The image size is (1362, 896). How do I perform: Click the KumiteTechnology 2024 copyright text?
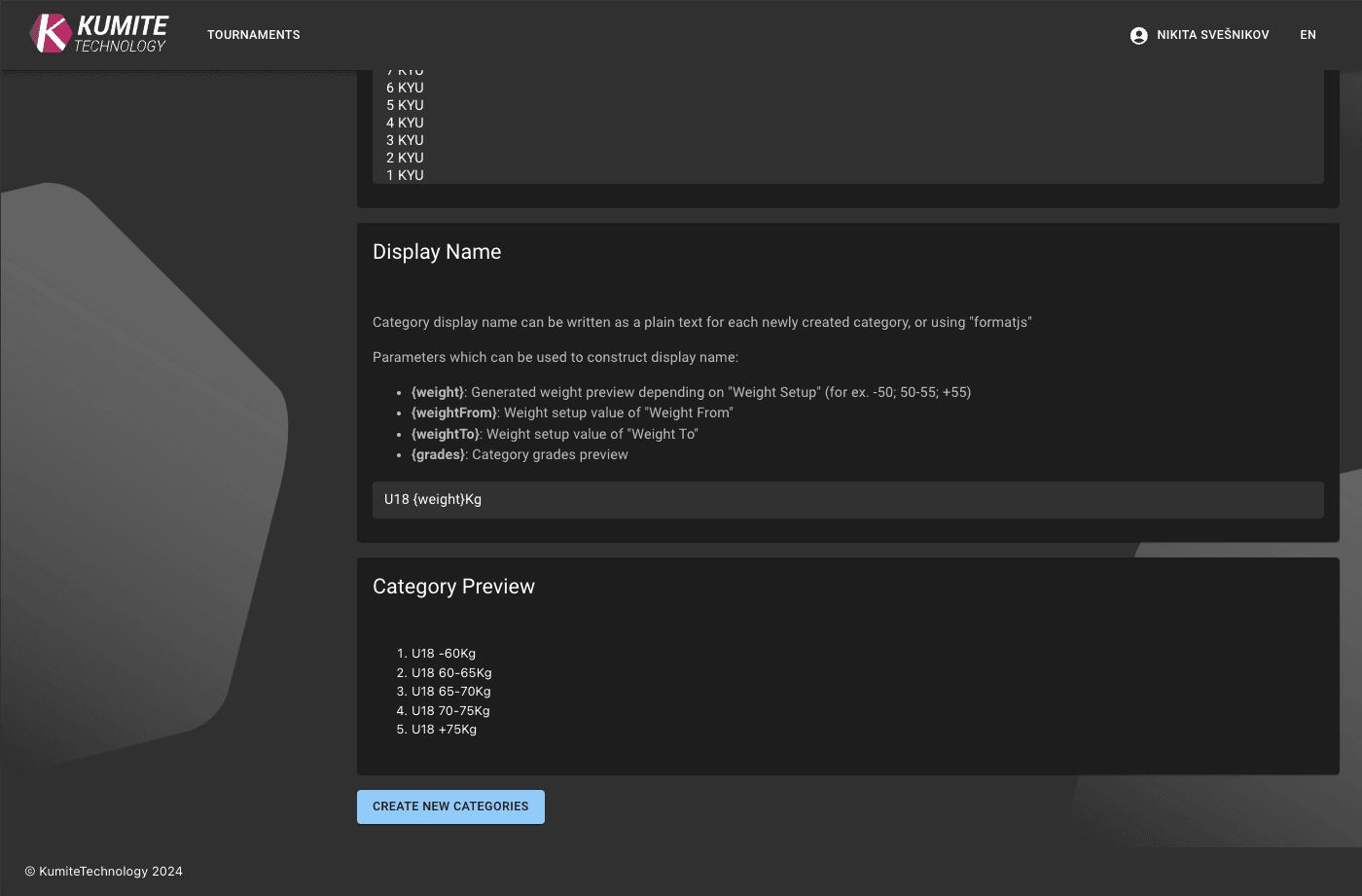point(102,871)
